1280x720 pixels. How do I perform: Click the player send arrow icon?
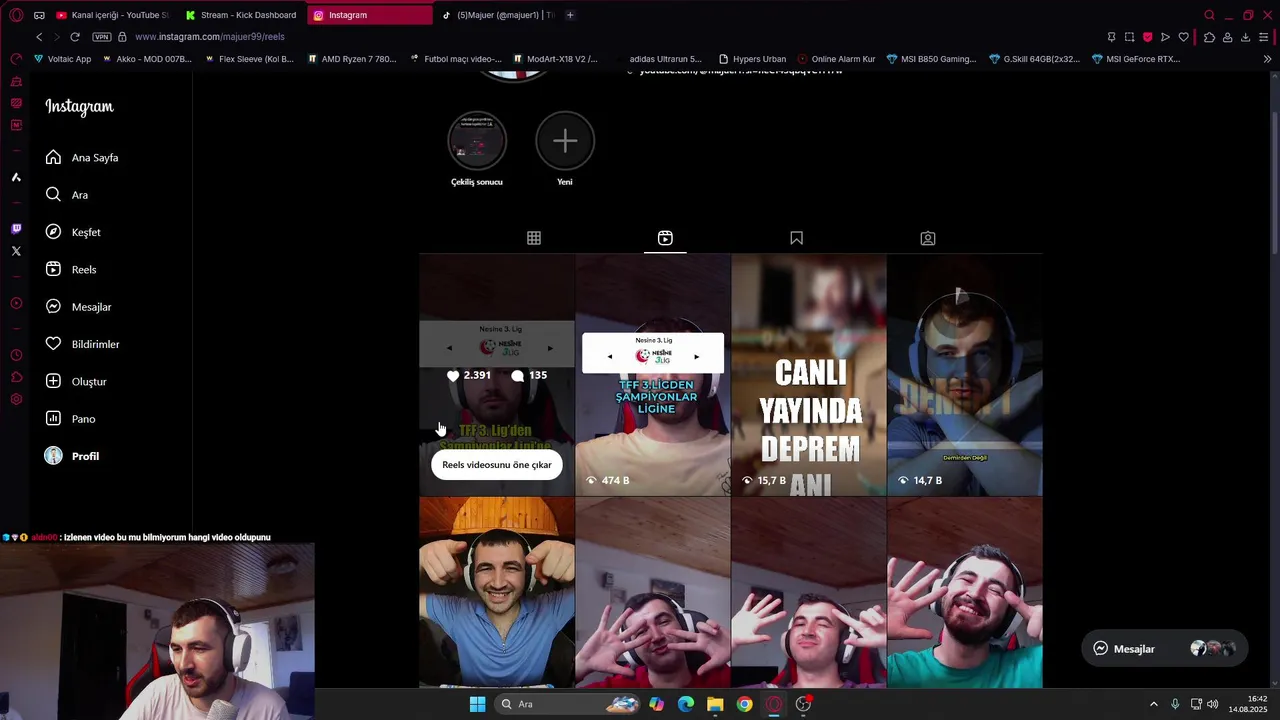coord(1165,37)
